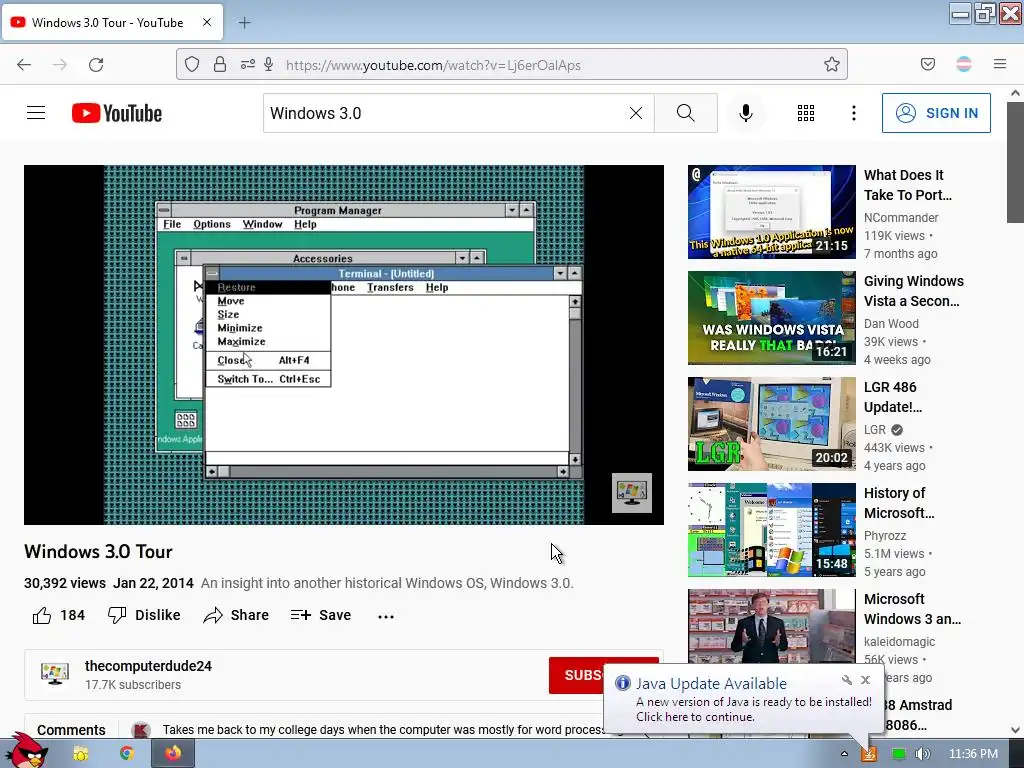The width and height of the screenshot is (1024, 768).
Task: Open the Java tray icon
Action: pyautogui.click(x=869, y=754)
